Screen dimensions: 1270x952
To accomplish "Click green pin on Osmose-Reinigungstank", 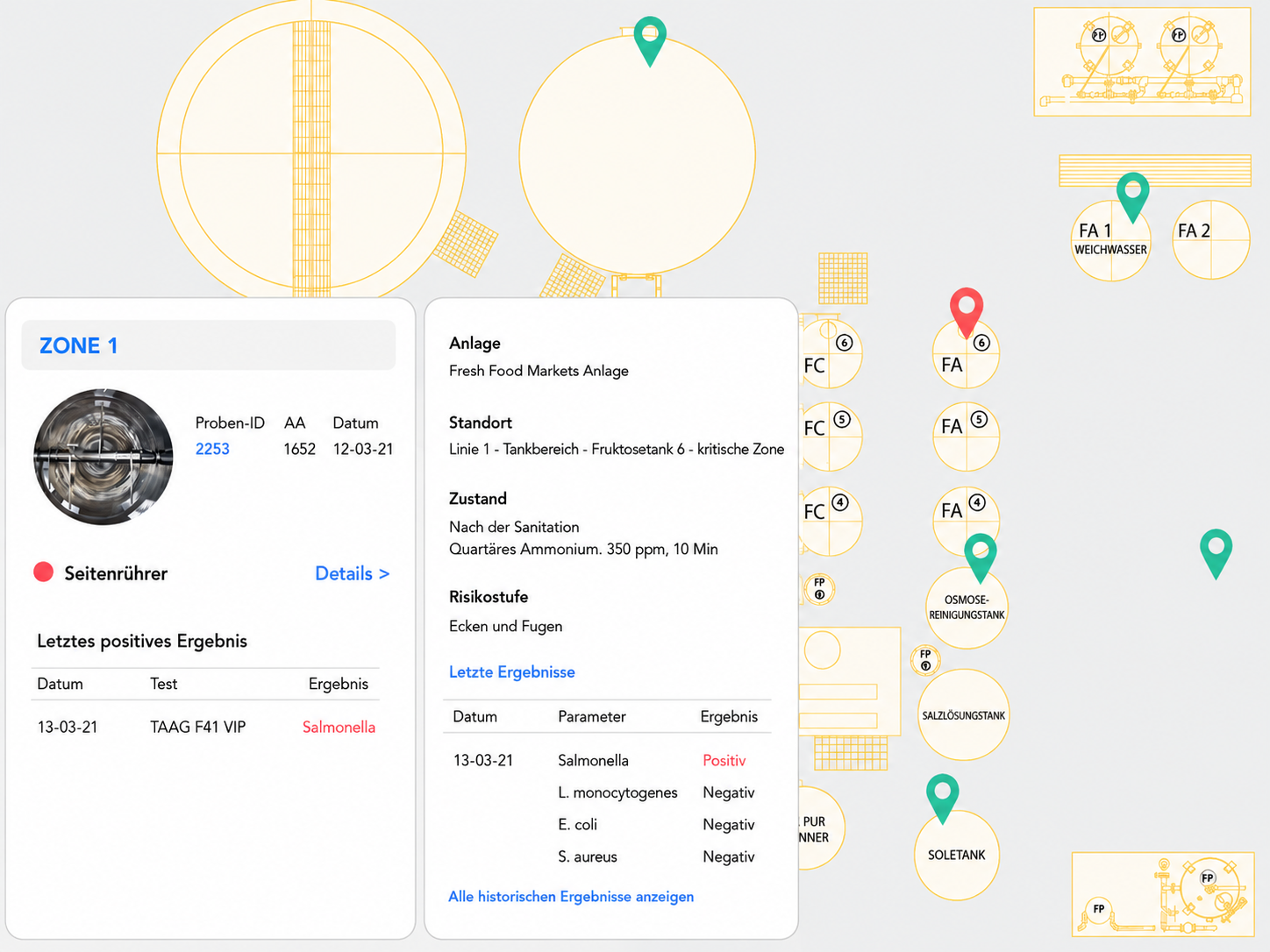I will pos(981,558).
